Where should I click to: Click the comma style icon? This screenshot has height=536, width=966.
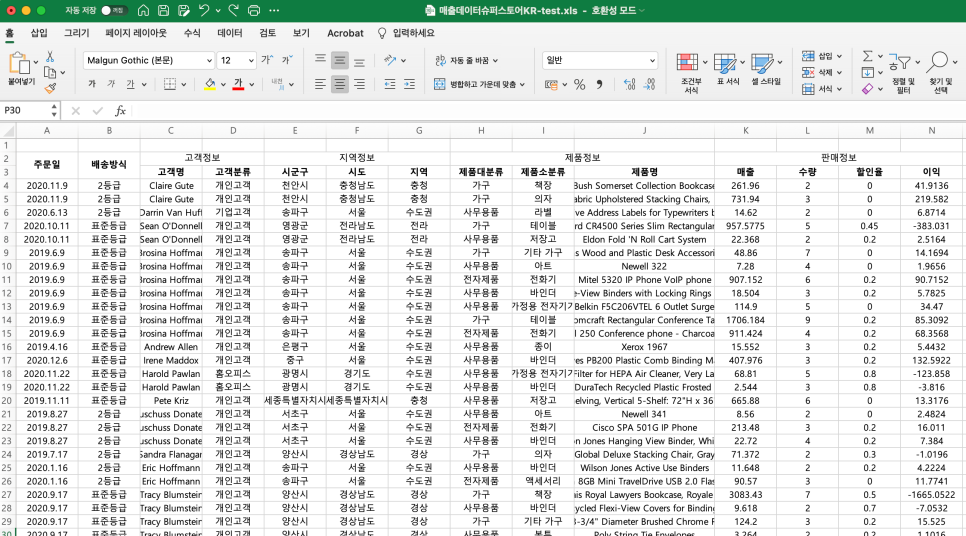[599, 84]
